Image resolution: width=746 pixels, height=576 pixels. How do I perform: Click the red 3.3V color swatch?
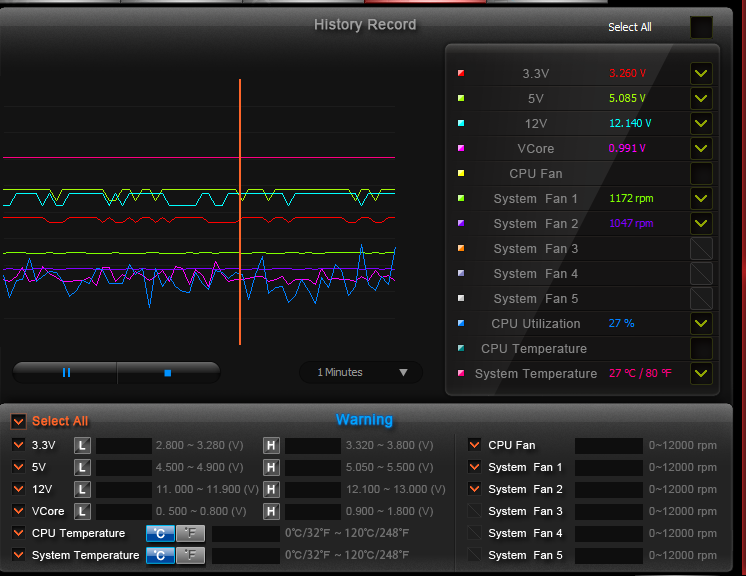click(461, 73)
